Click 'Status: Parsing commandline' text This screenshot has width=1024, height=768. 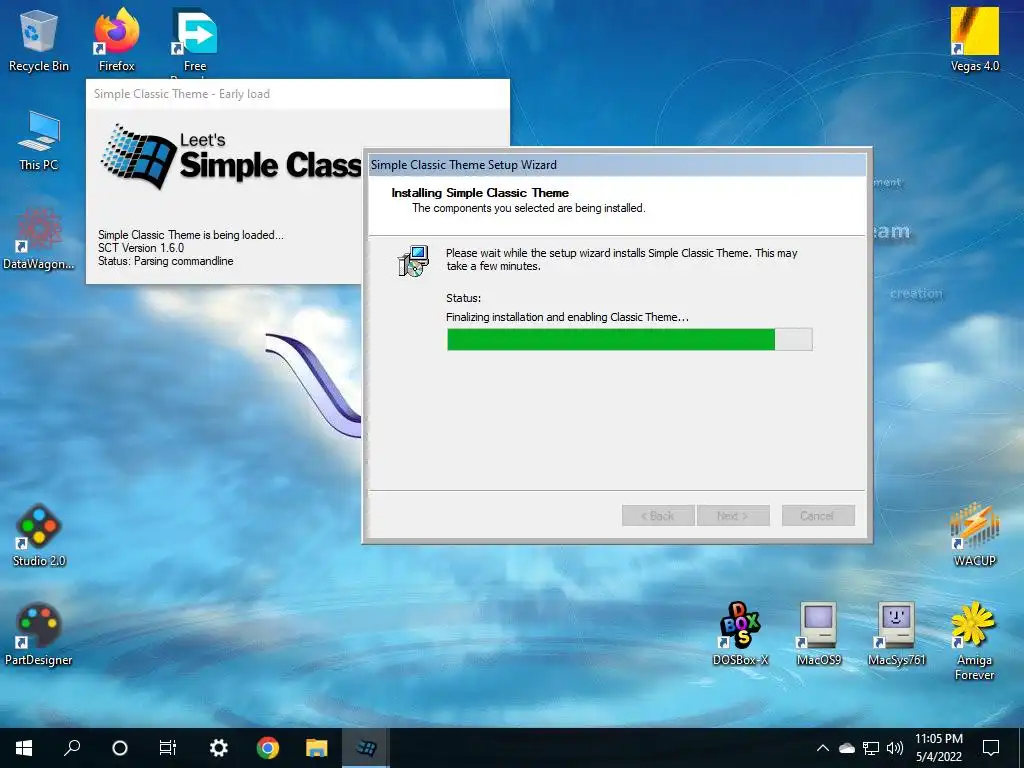(166, 261)
